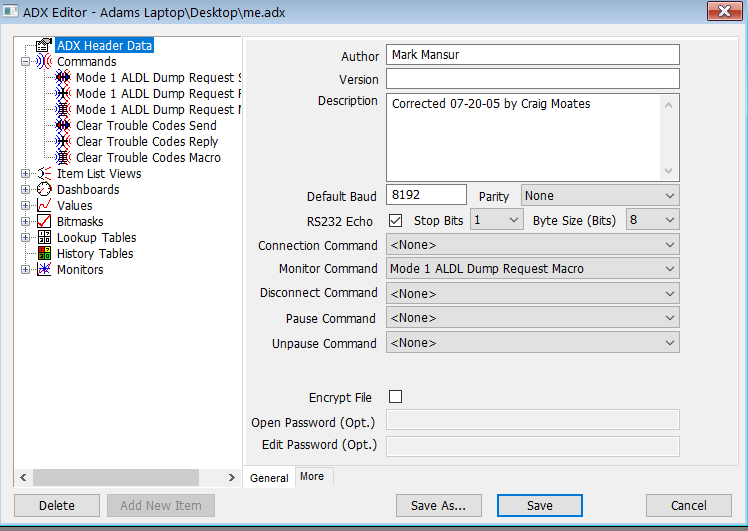Click the Cancel button
Image resolution: width=748 pixels, height=531 pixels.
[688, 505]
